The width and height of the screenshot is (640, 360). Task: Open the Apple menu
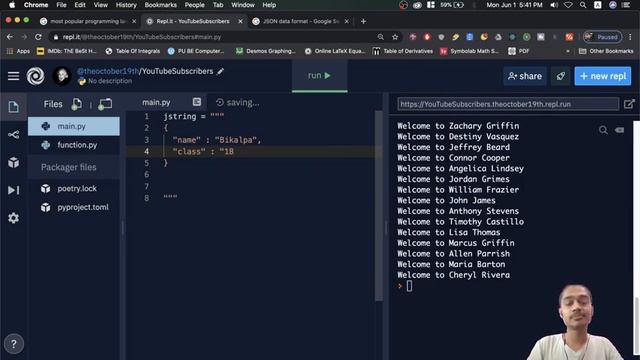click(x=12, y=5)
